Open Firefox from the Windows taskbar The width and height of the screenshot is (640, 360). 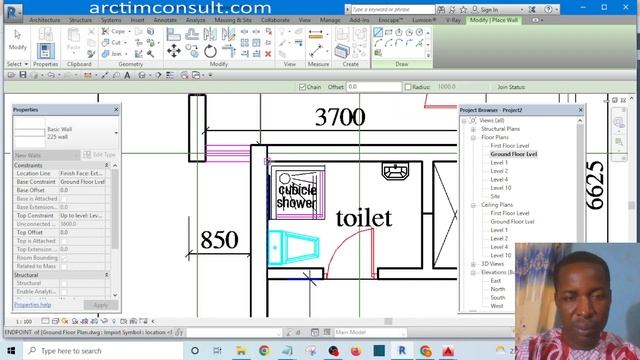[x=356, y=351]
